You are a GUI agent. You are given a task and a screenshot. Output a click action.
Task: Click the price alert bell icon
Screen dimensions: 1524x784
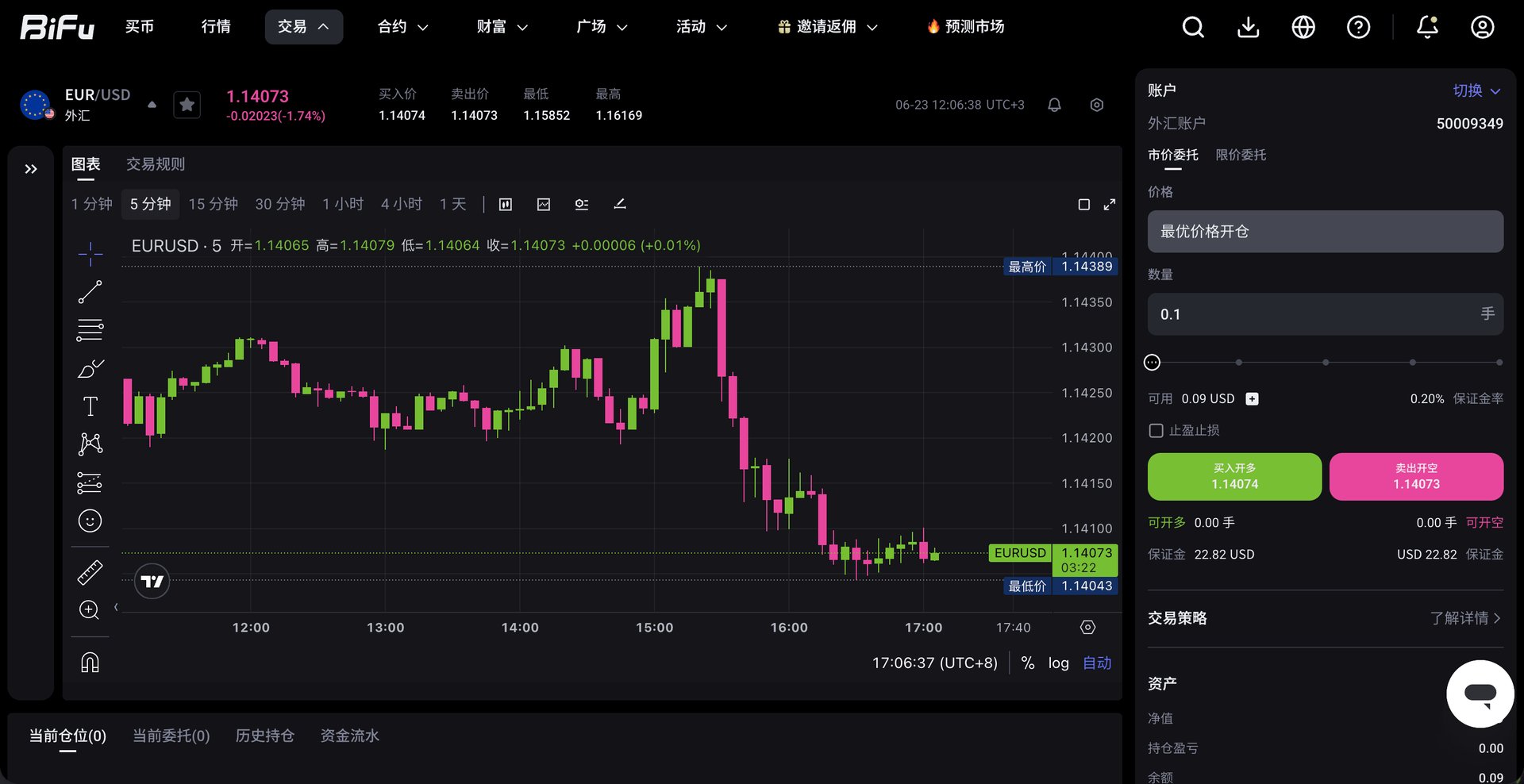click(1054, 105)
